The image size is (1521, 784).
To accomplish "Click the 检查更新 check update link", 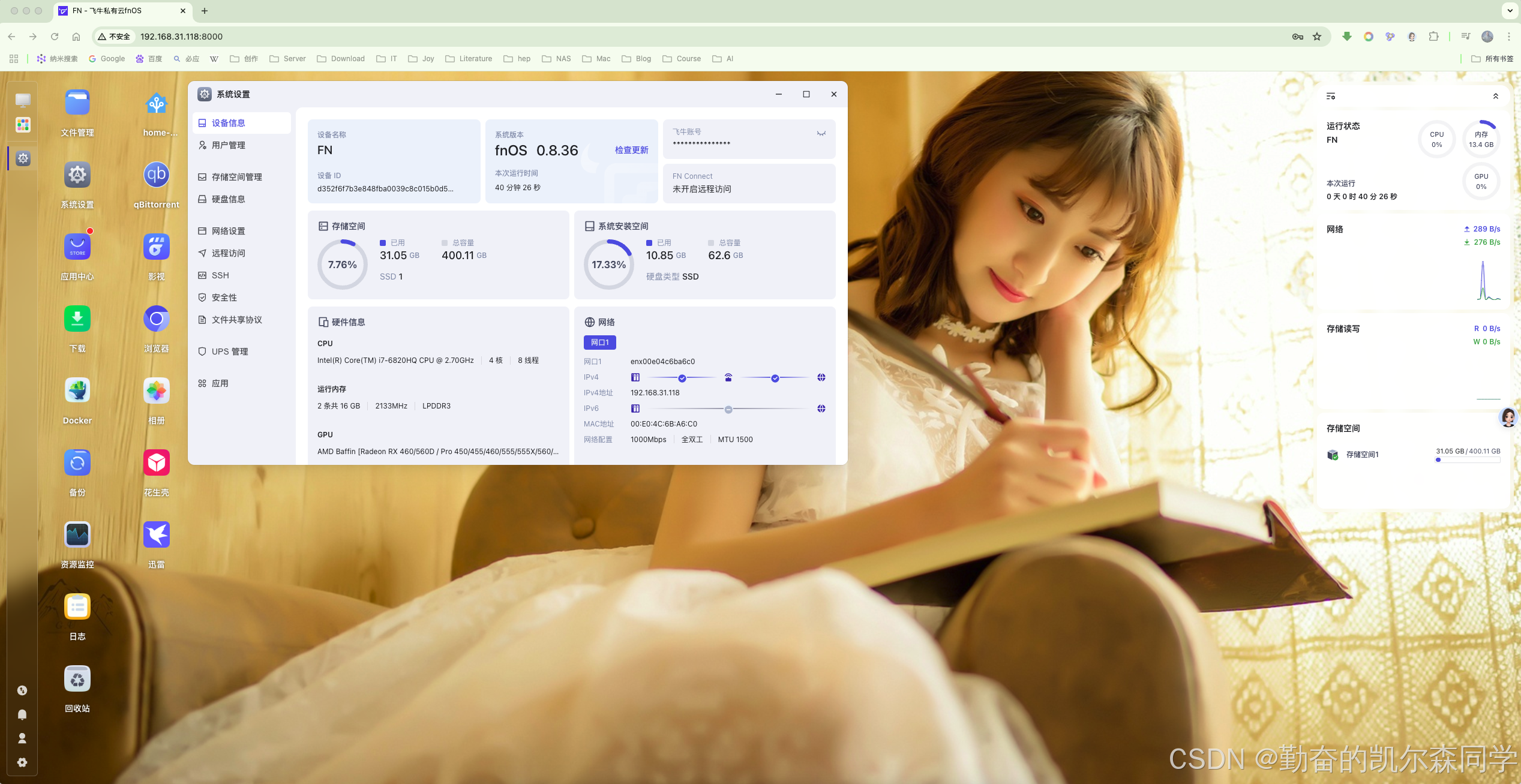I will (x=631, y=150).
